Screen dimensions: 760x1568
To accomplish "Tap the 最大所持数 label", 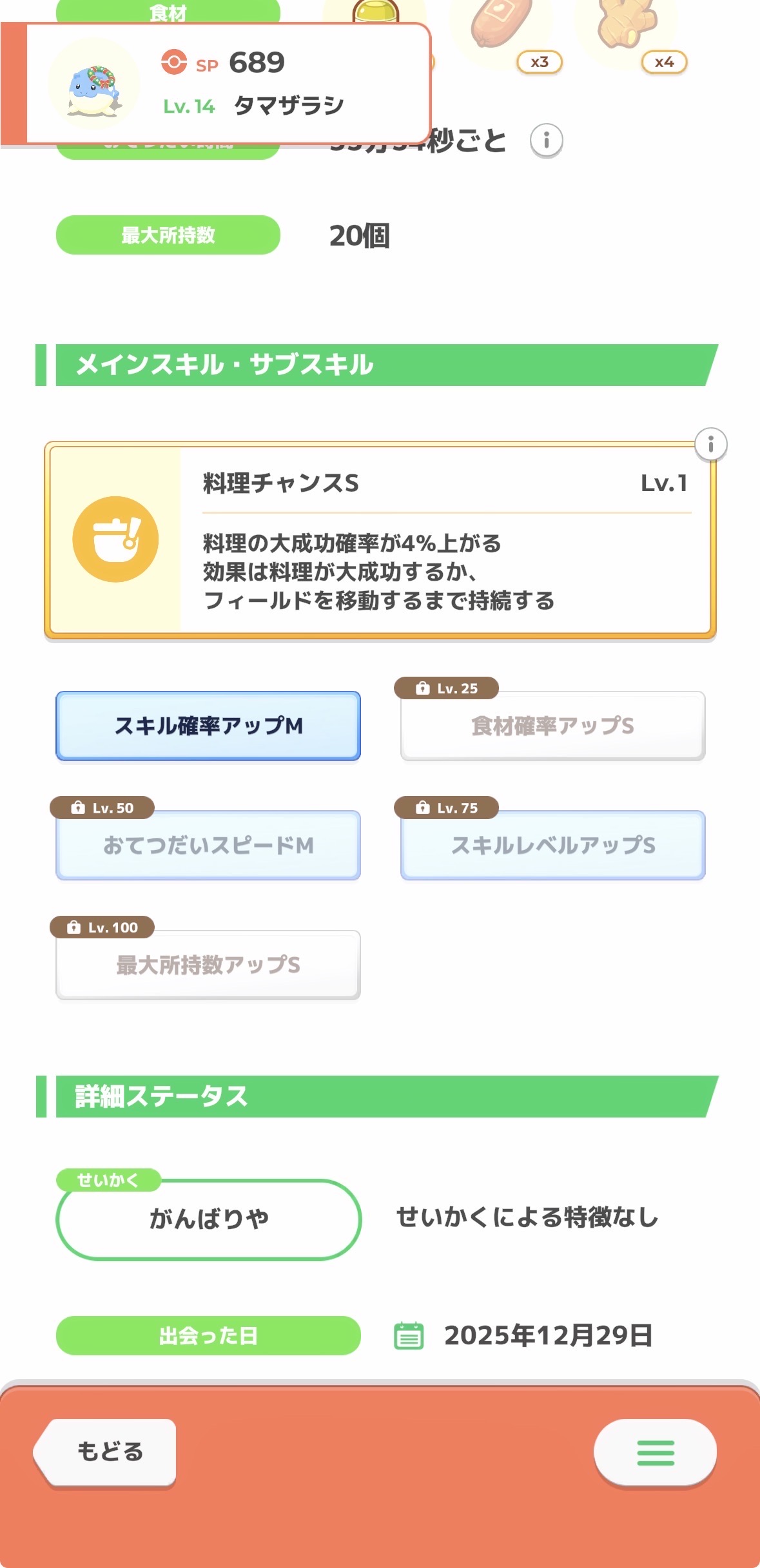I will point(168,235).
